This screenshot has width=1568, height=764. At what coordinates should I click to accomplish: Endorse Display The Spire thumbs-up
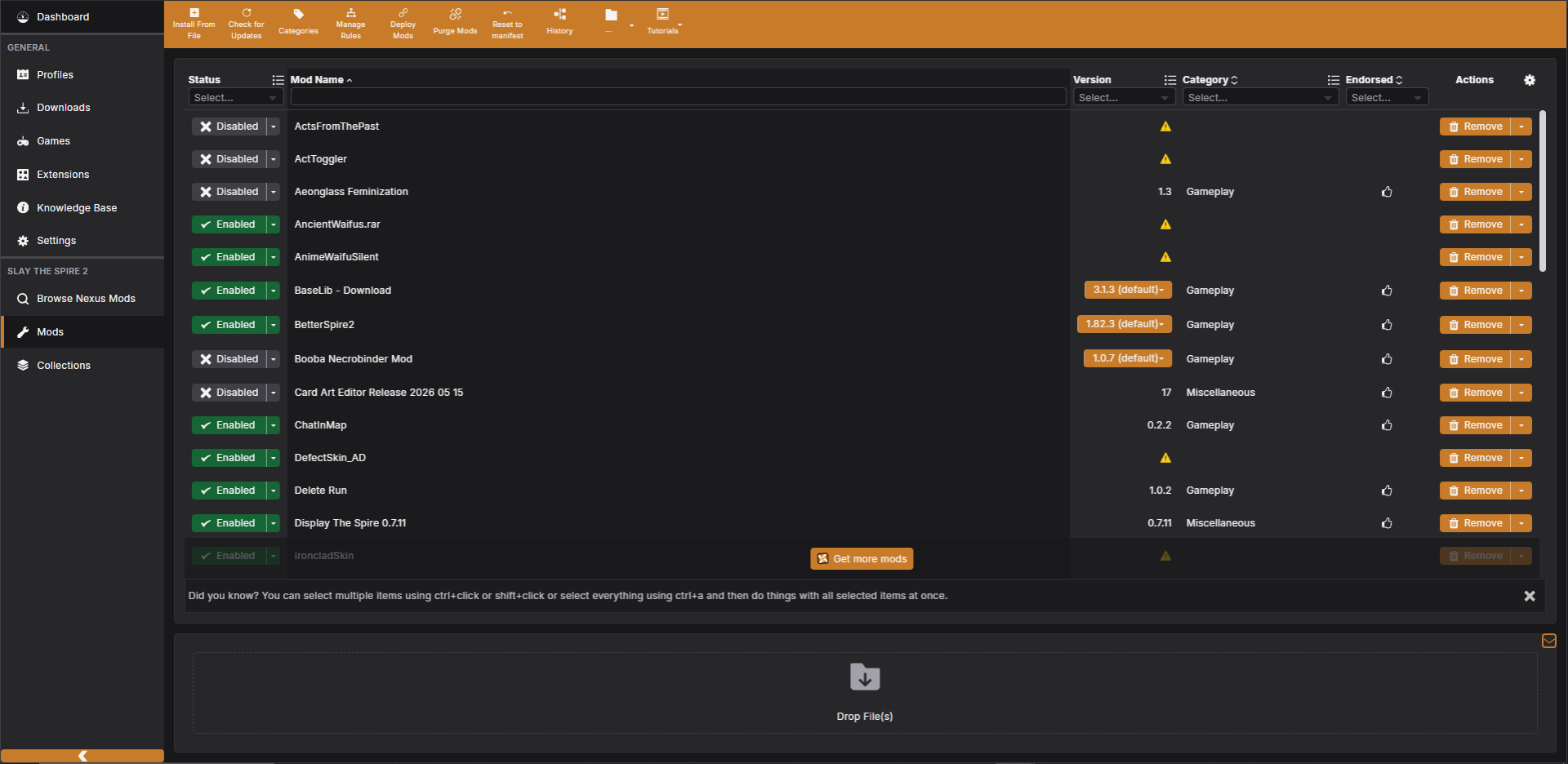(1386, 523)
